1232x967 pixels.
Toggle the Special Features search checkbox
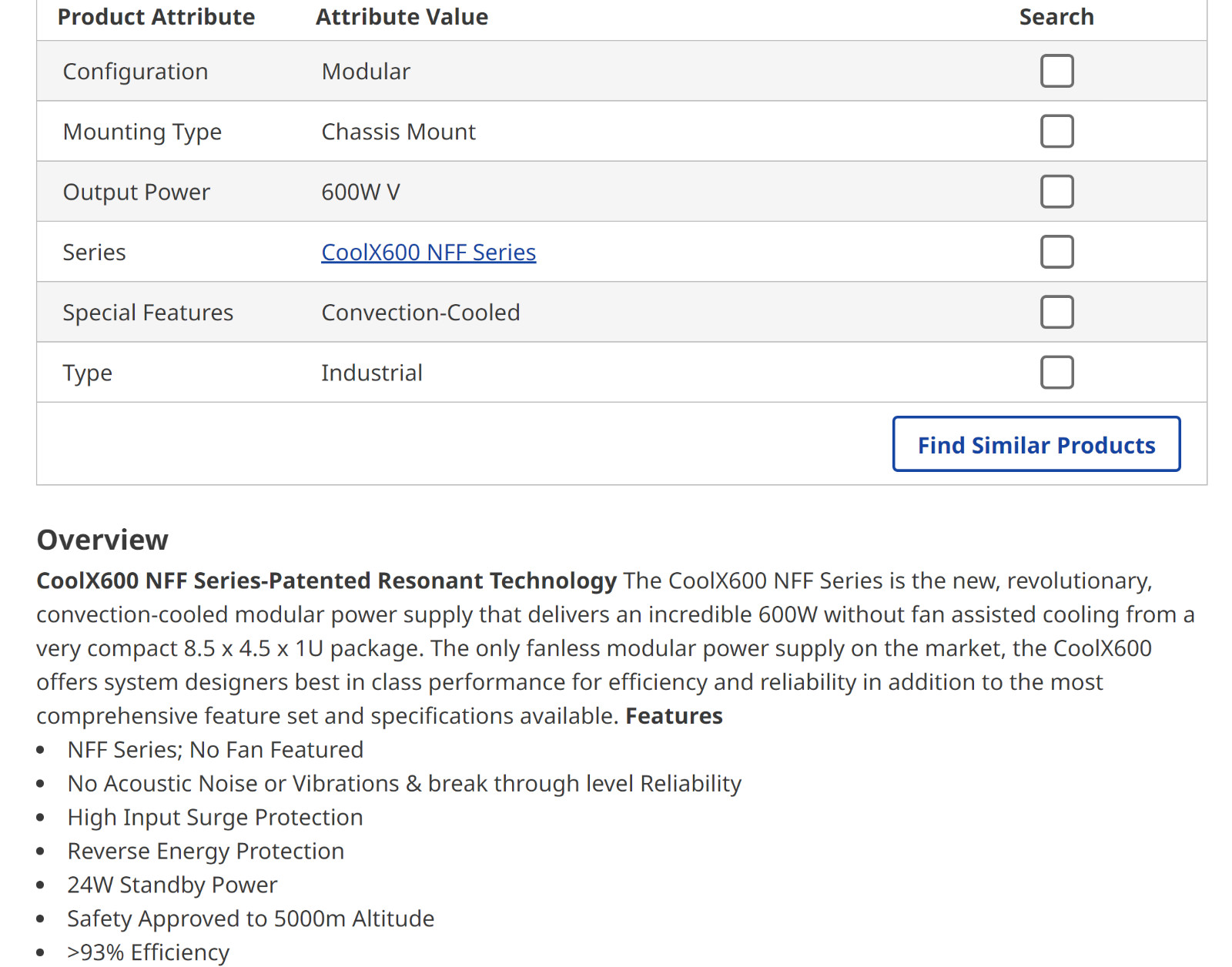pos(1056,312)
